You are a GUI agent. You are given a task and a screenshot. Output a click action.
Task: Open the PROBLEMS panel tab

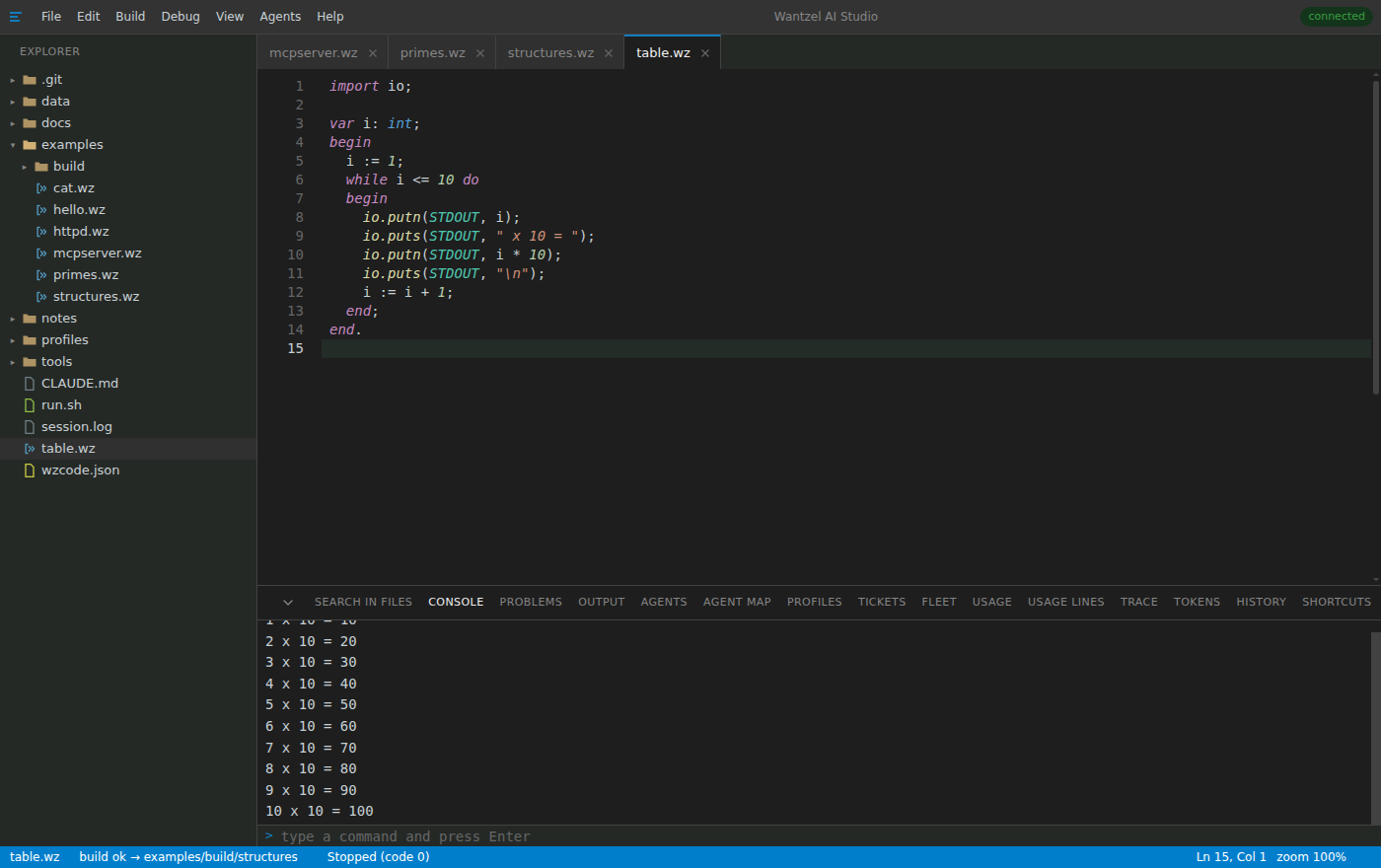(x=531, y=602)
